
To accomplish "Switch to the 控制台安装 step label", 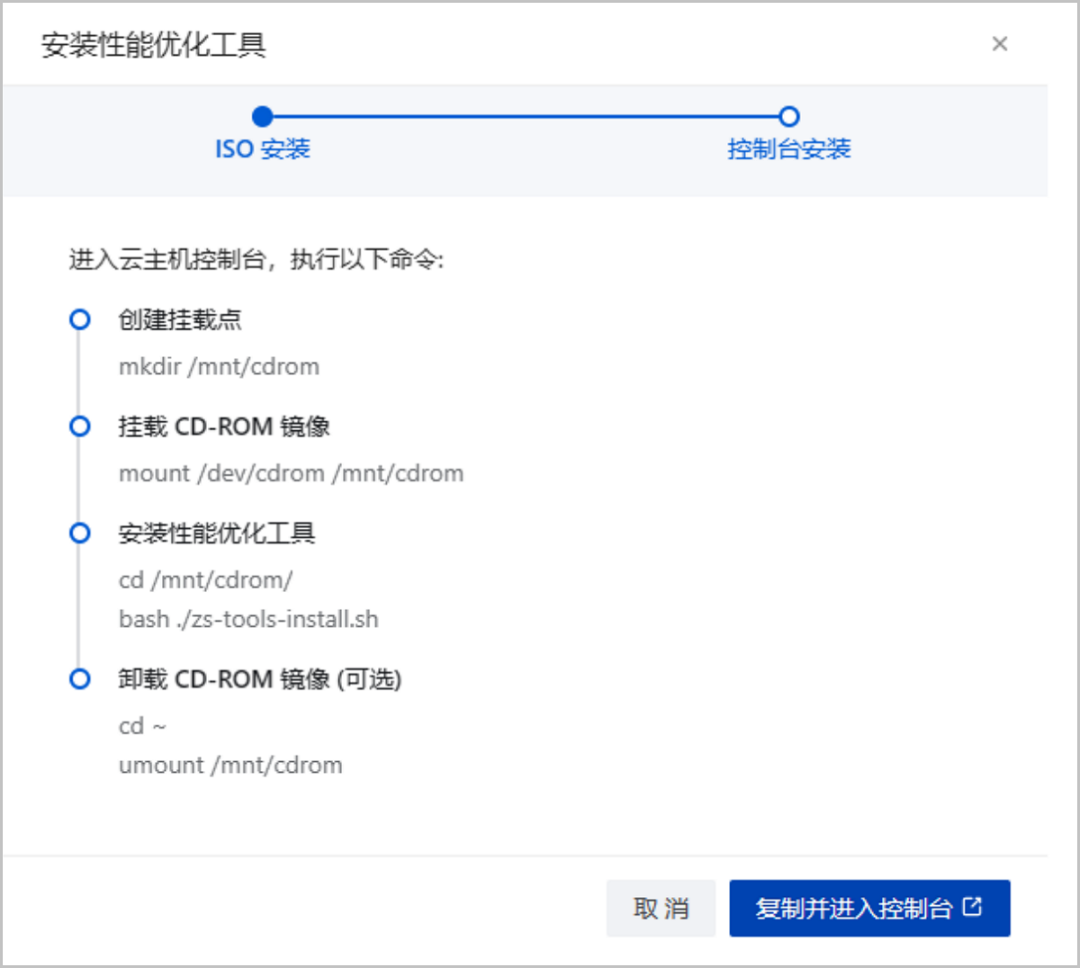I will (x=789, y=150).
